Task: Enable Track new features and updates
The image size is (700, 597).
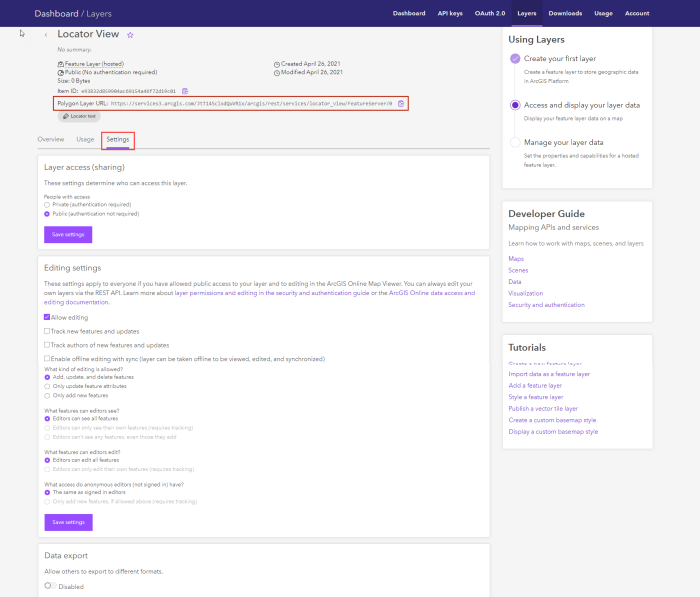Action: 47,331
